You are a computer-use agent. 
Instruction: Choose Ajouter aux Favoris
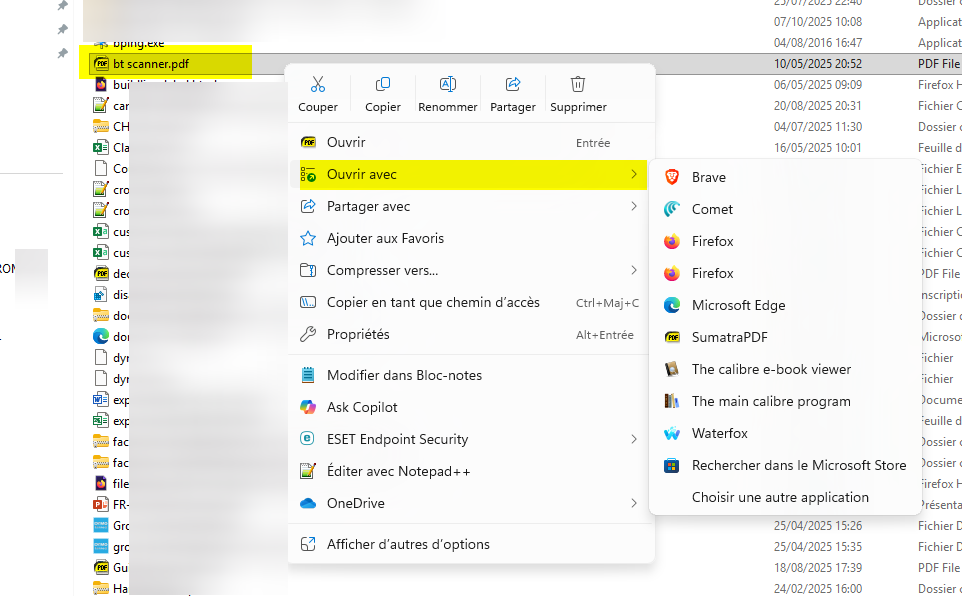tap(385, 238)
